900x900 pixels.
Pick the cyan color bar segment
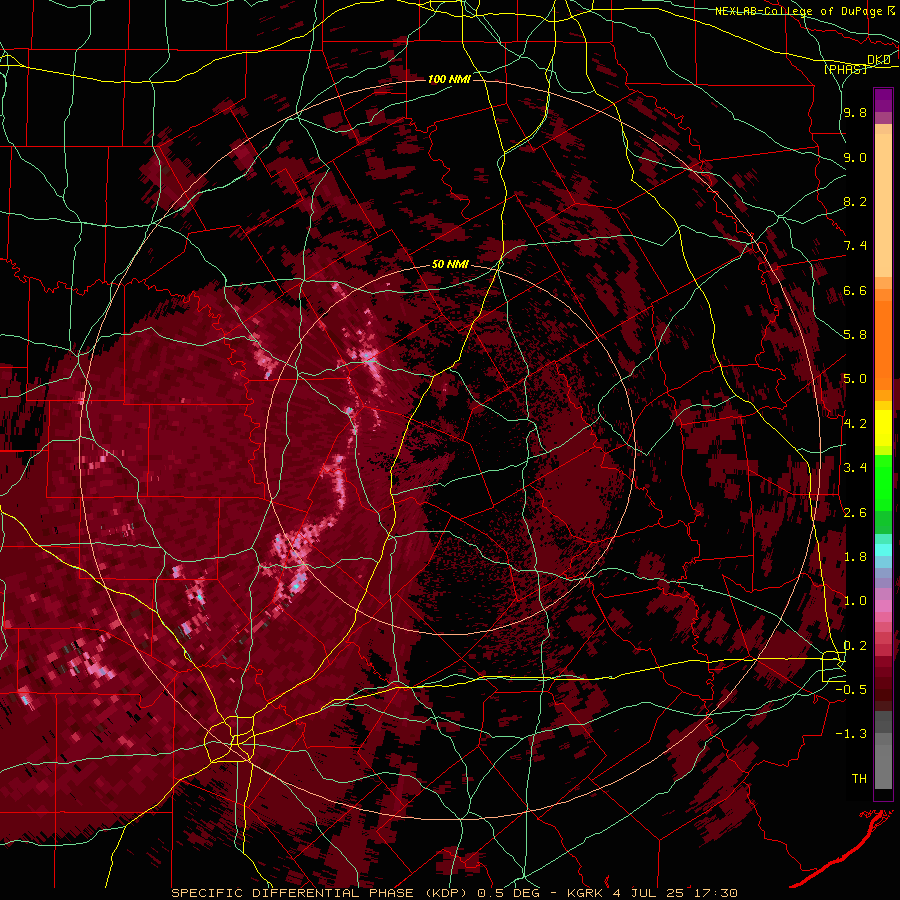pyautogui.click(x=883, y=550)
